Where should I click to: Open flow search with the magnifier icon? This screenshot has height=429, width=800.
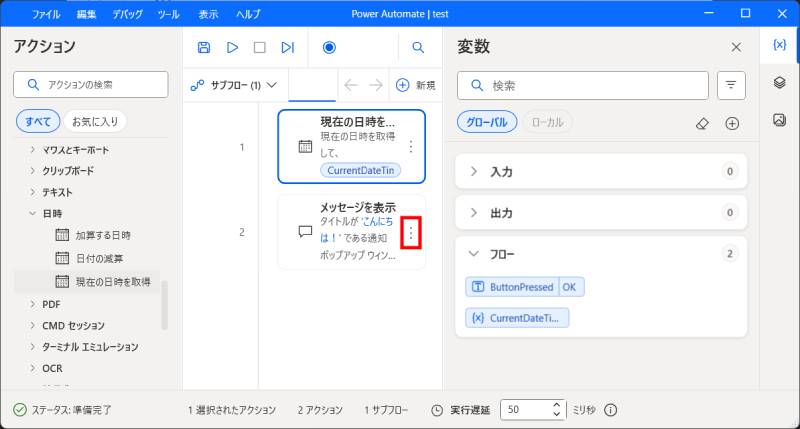(418, 47)
